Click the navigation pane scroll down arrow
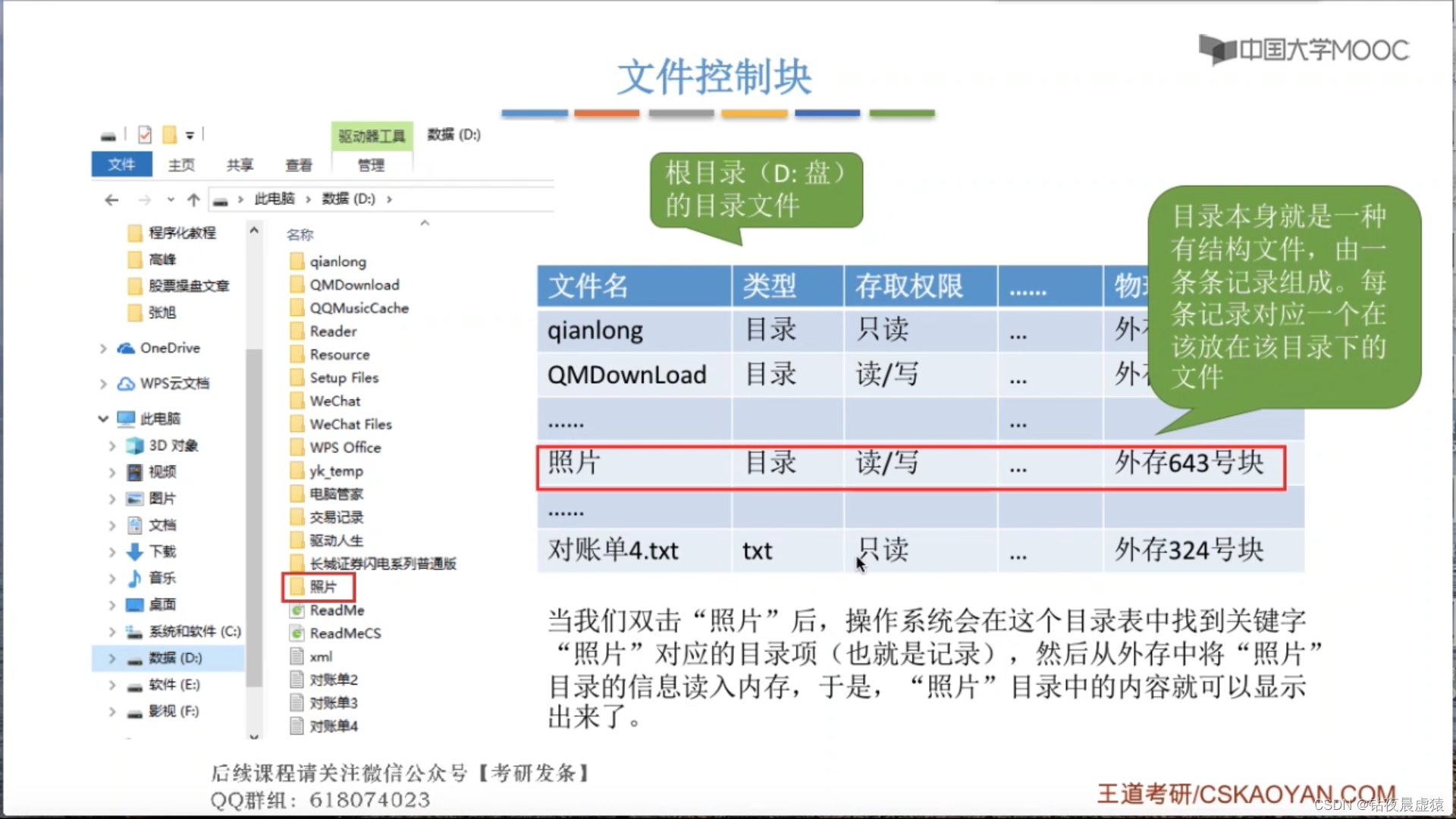 [254, 736]
